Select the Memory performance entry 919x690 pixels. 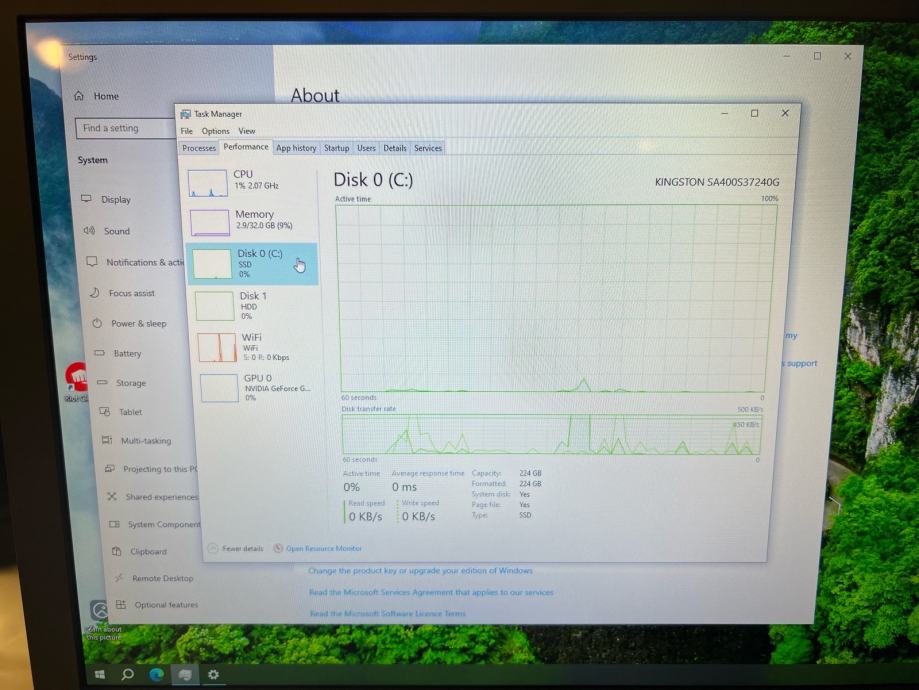253,221
